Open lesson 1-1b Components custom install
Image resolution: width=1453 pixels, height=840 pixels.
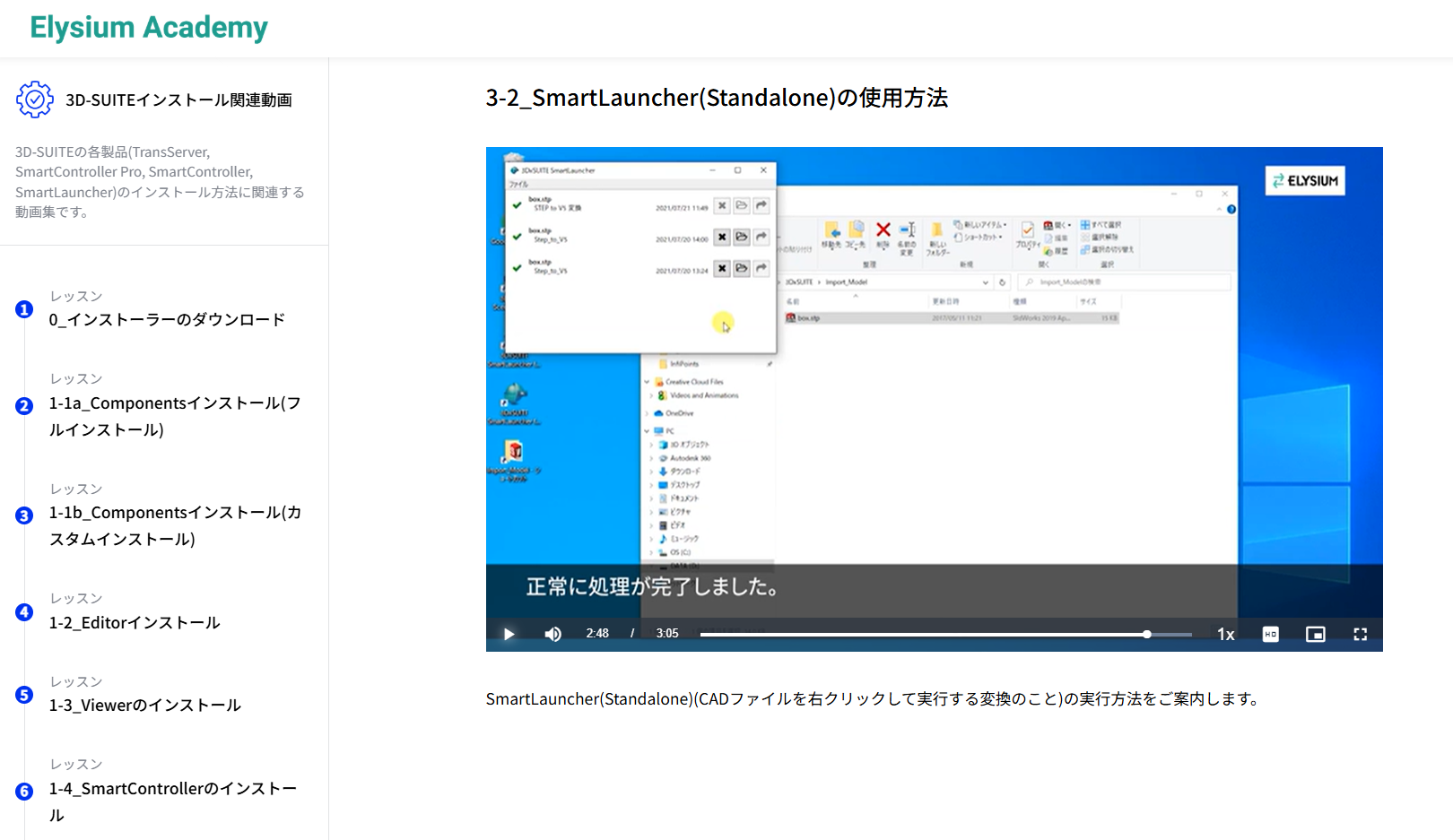pyautogui.click(x=175, y=525)
